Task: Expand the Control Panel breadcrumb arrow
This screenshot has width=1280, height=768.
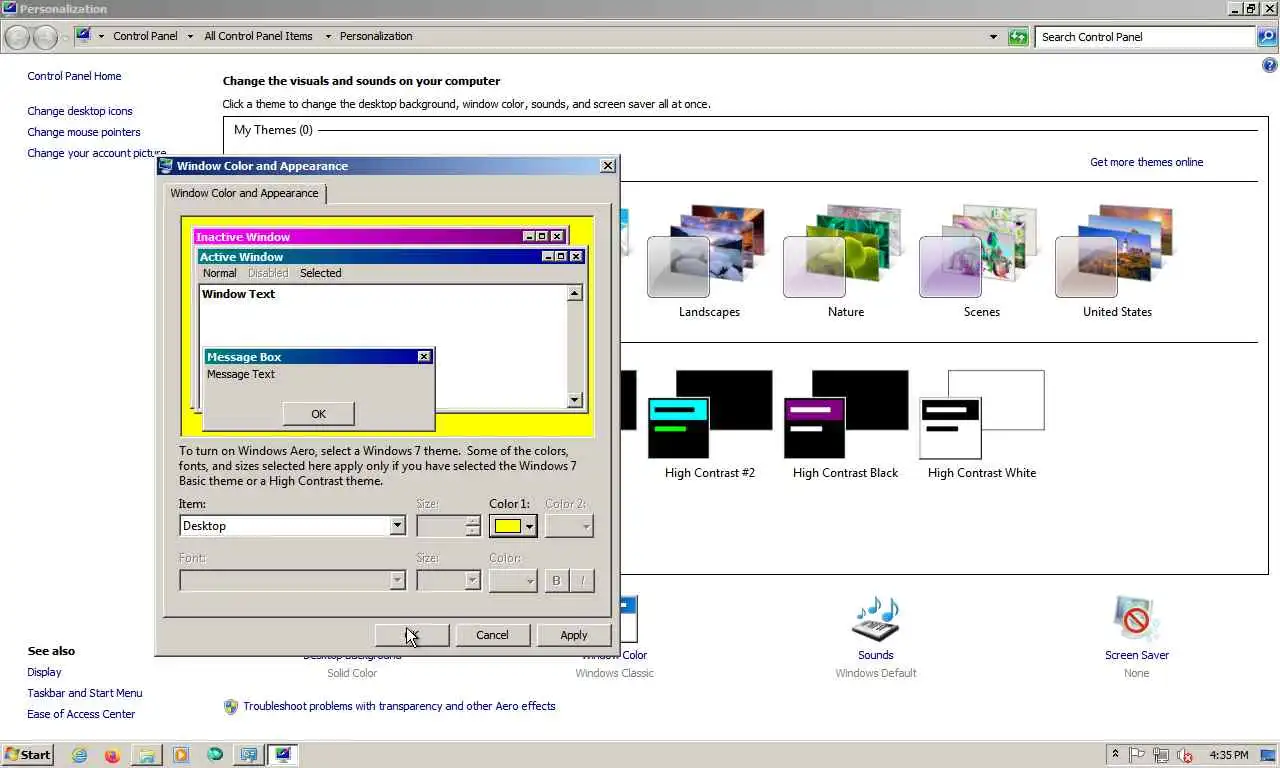Action: pos(189,36)
